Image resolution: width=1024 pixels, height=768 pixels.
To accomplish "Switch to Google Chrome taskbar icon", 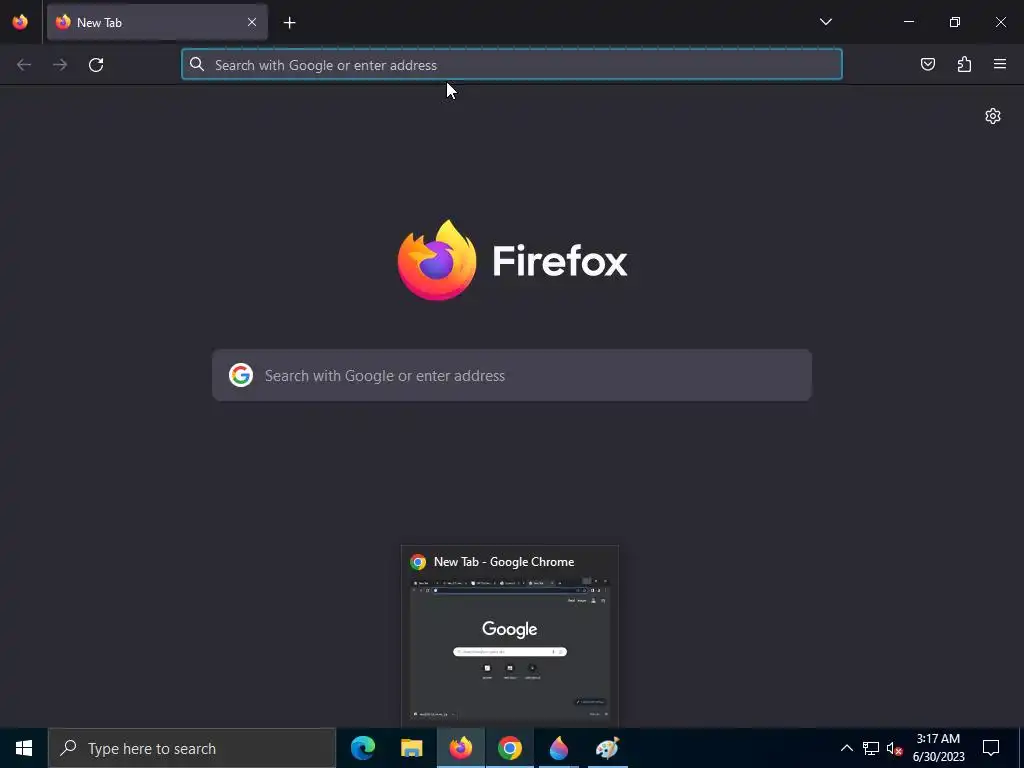I will point(509,748).
